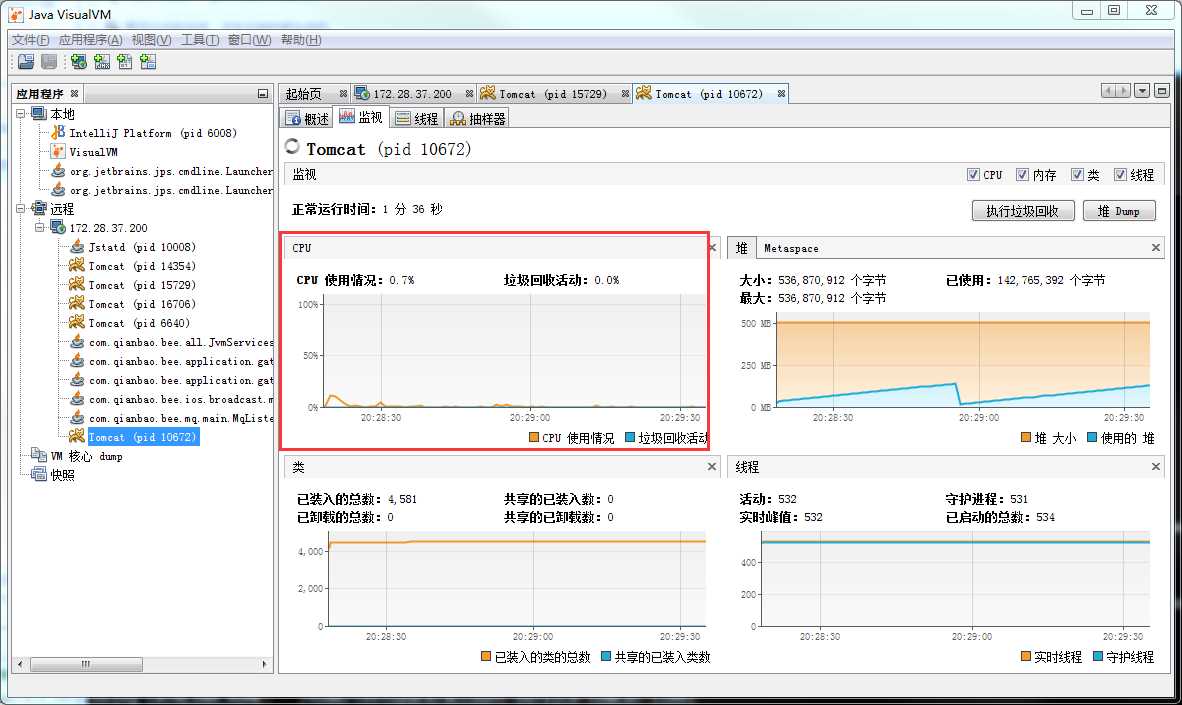Click the IntelliJ Platform (pid 6008) icon
1182x705 pixels.
click(x=58, y=133)
